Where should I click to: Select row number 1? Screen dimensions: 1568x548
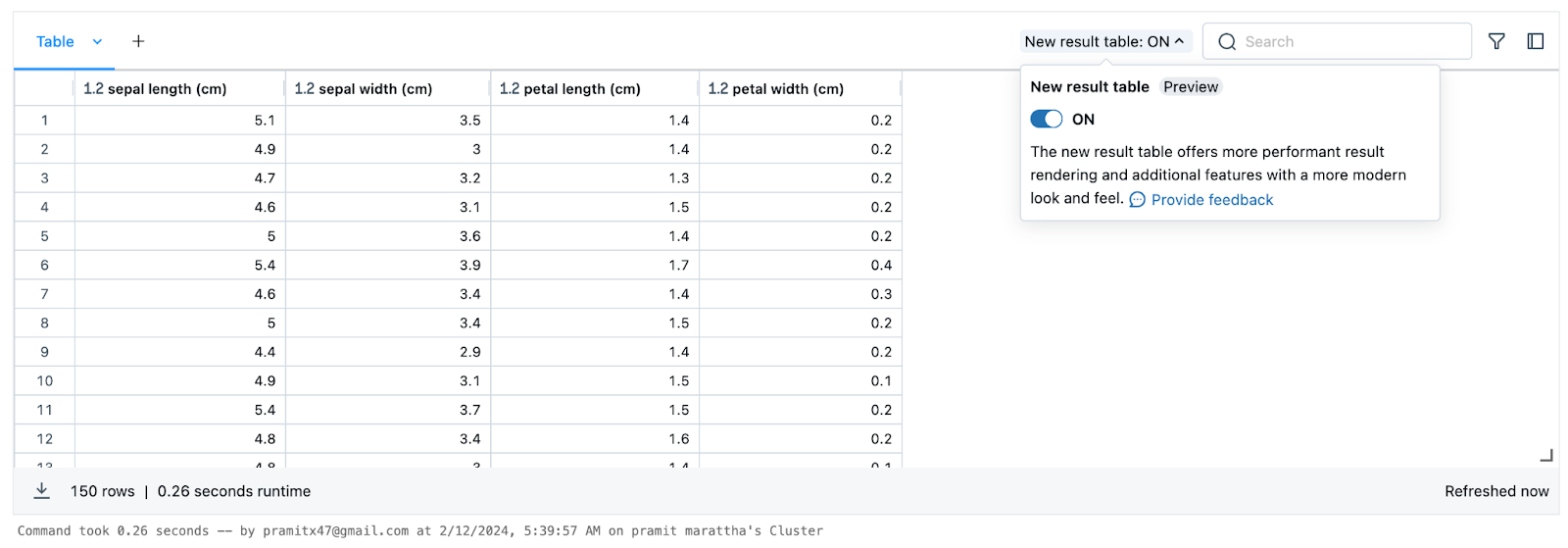coord(44,120)
